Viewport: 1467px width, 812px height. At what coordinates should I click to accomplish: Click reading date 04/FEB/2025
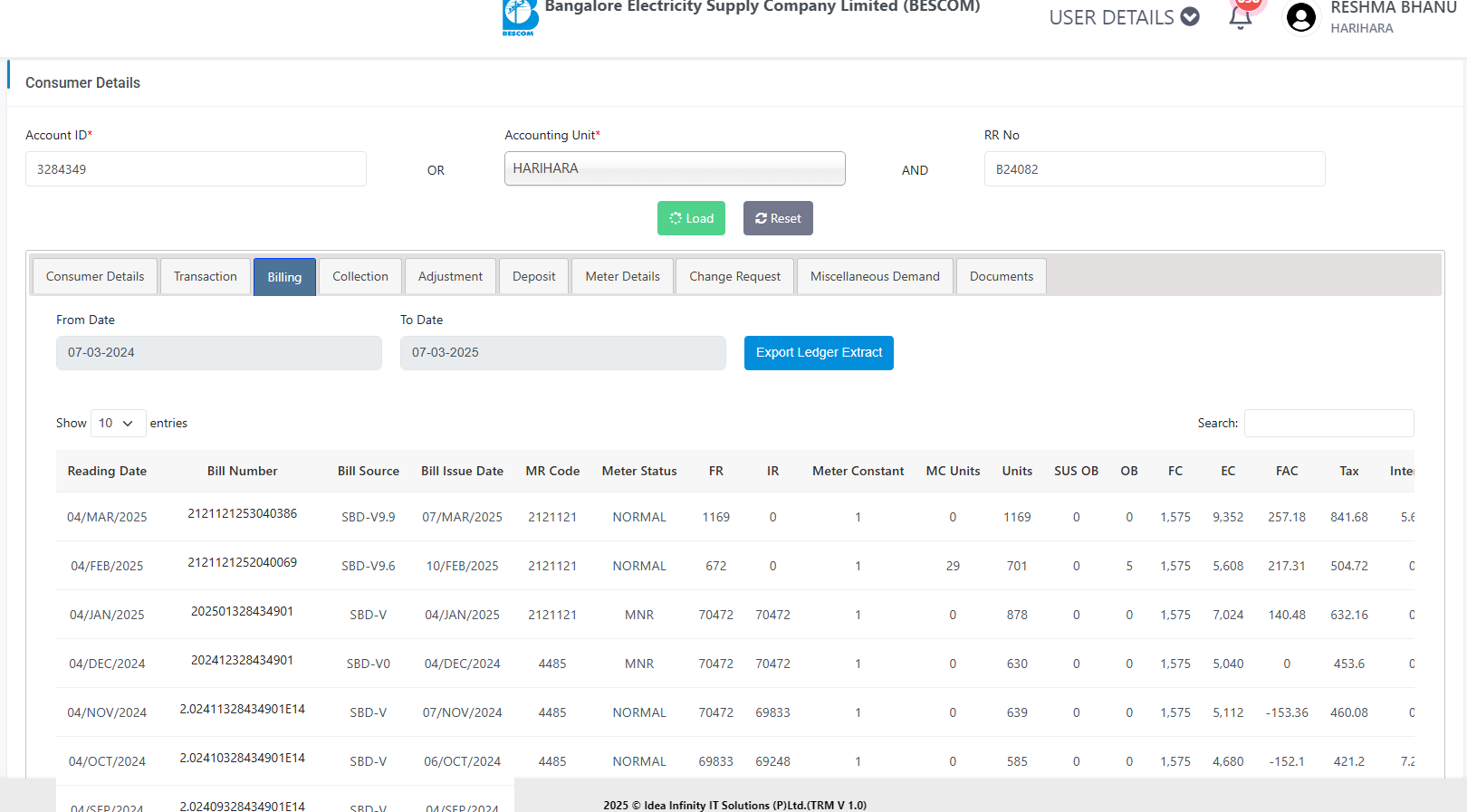pos(107,566)
